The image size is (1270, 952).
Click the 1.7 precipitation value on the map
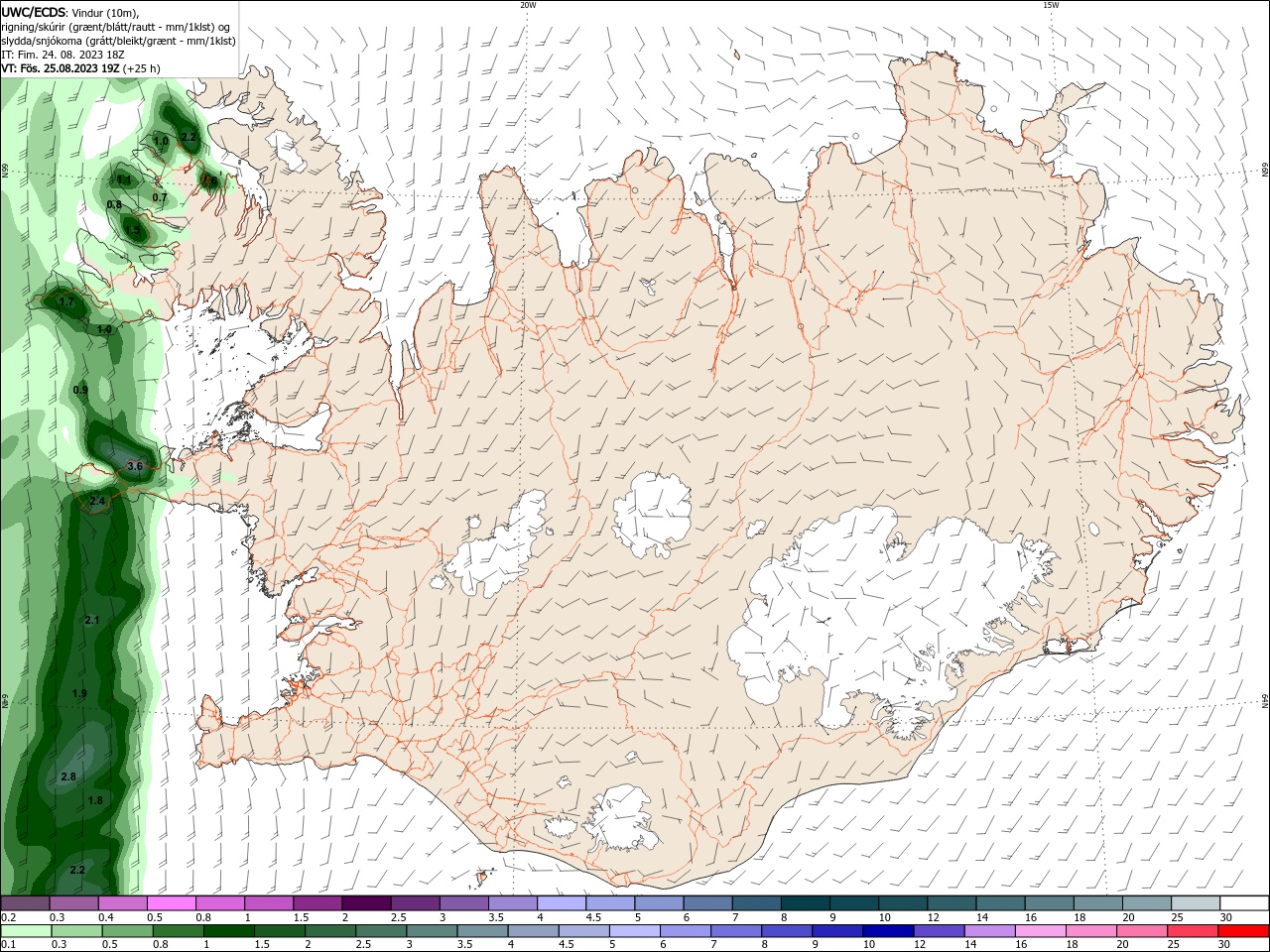[66, 301]
